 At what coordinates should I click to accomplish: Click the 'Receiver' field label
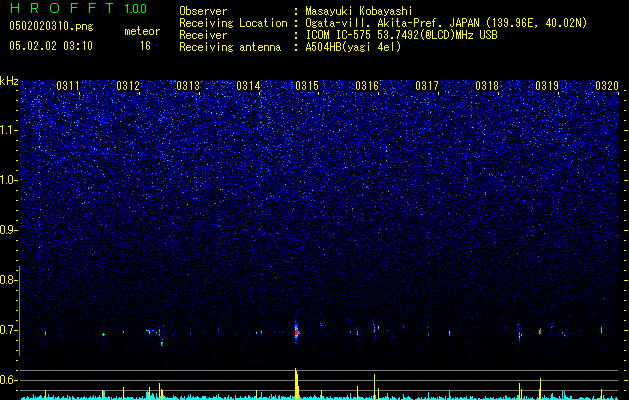[203, 35]
